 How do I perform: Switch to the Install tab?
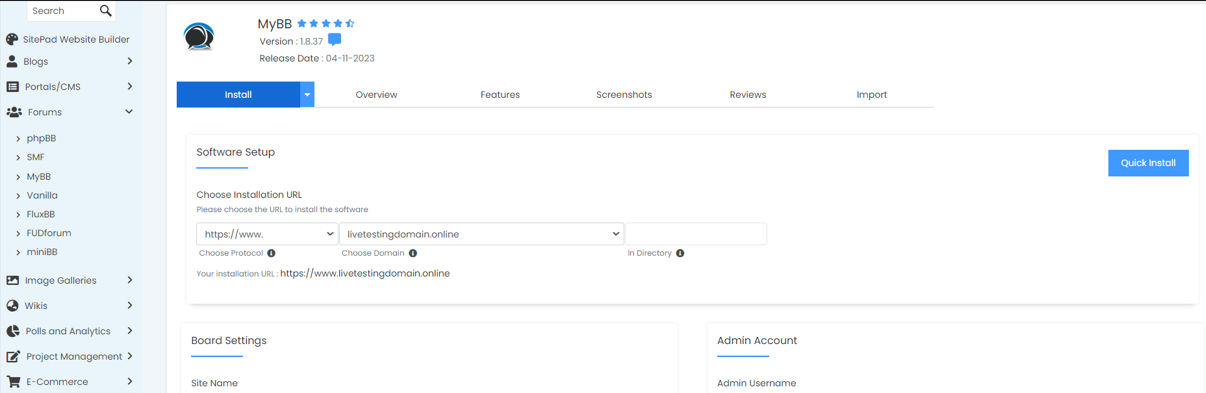[x=238, y=95]
